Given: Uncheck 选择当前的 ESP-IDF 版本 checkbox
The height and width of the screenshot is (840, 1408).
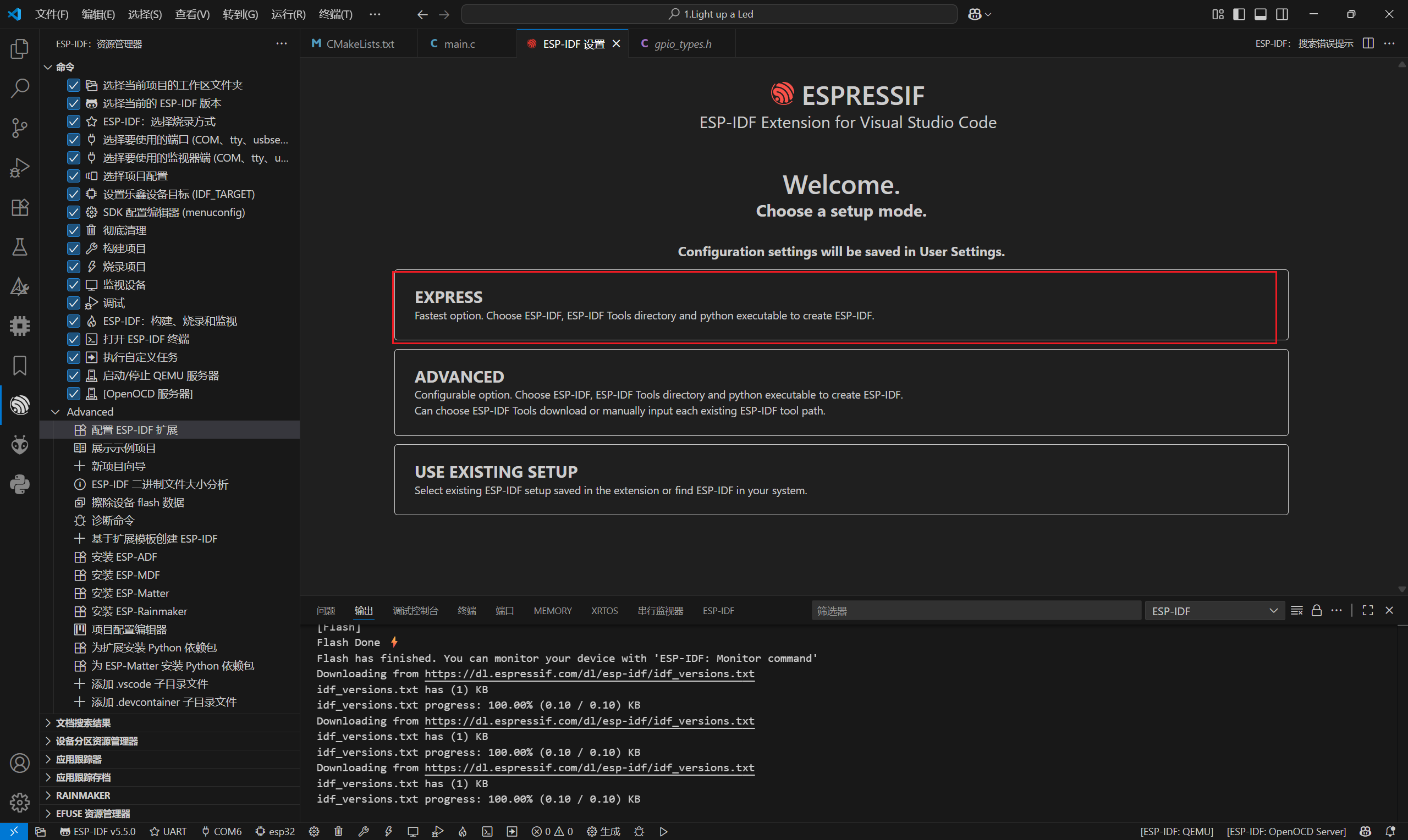Looking at the screenshot, I should 74,103.
